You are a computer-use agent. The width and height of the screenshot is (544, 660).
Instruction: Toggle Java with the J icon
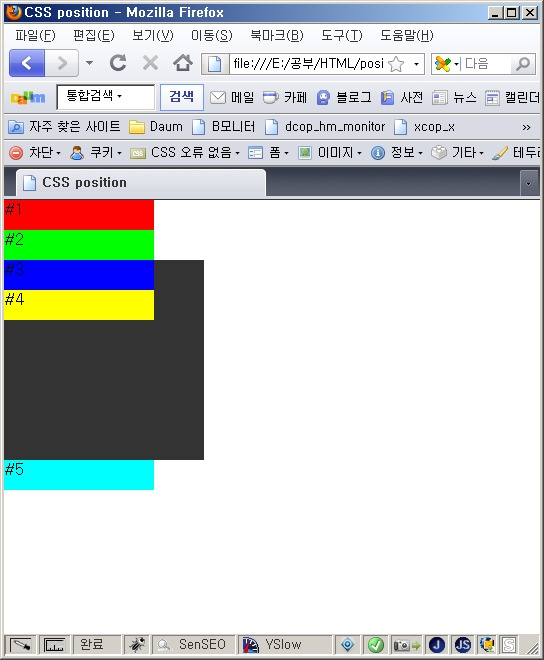[437, 644]
